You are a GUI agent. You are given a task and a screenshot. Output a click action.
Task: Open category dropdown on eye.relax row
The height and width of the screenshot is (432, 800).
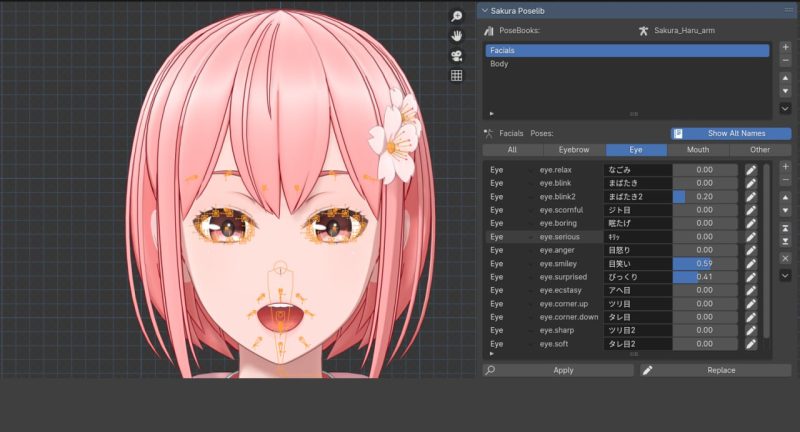pos(530,170)
